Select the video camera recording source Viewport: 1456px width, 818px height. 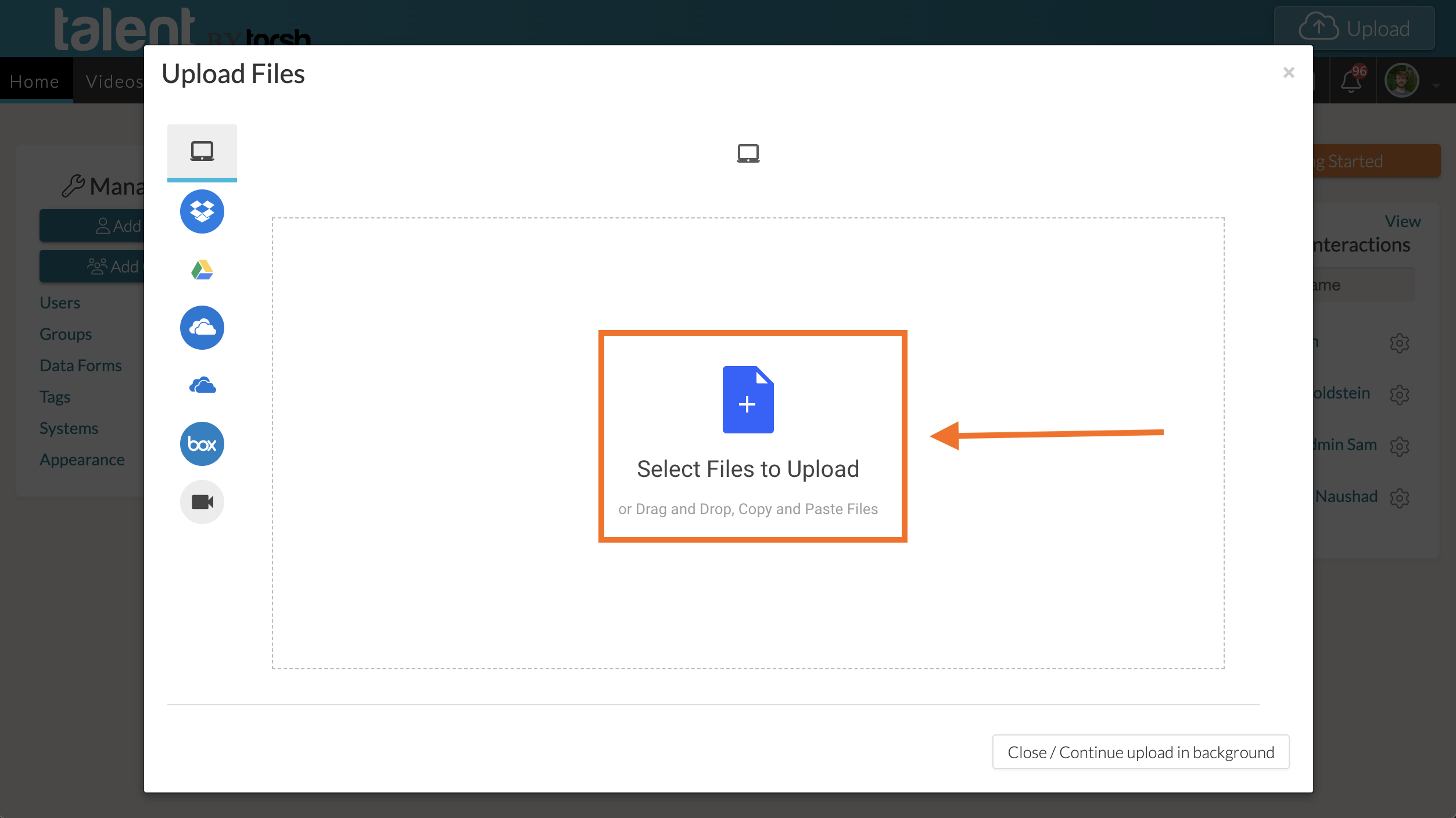[202, 502]
